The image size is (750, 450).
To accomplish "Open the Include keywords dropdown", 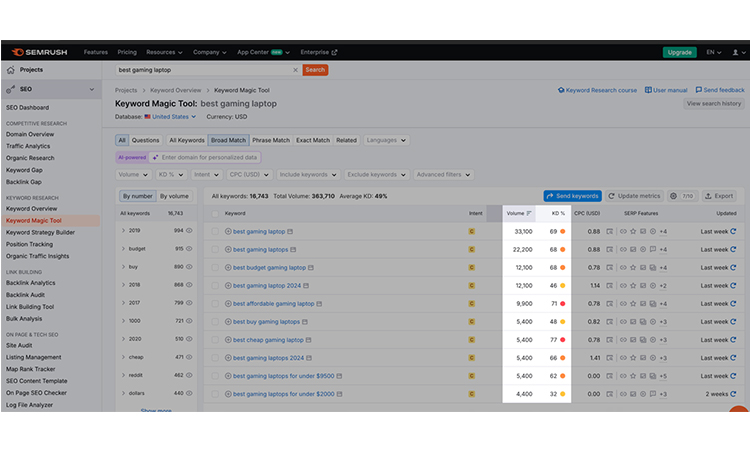I will pos(308,175).
